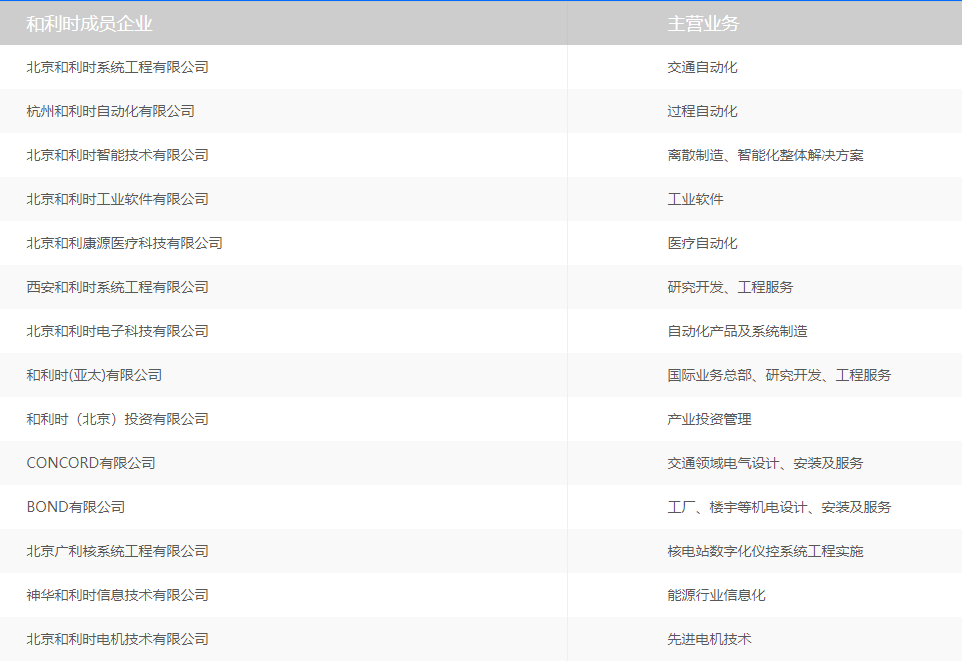Click 北京广利核系统工程有限公司 row
The image size is (962, 661).
(x=481, y=551)
